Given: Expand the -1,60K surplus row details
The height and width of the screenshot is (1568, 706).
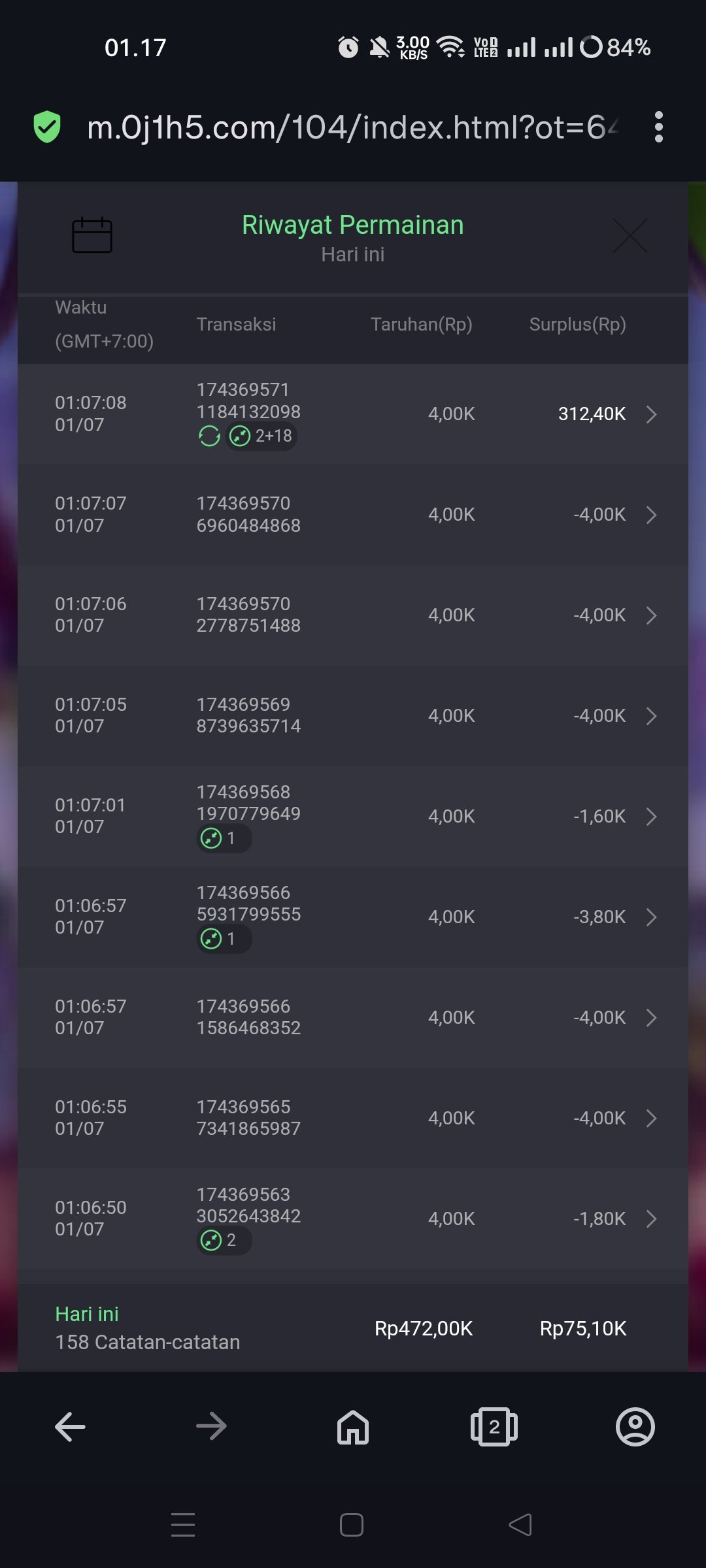Looking at the screenshot, I should (x=651, y=817).
